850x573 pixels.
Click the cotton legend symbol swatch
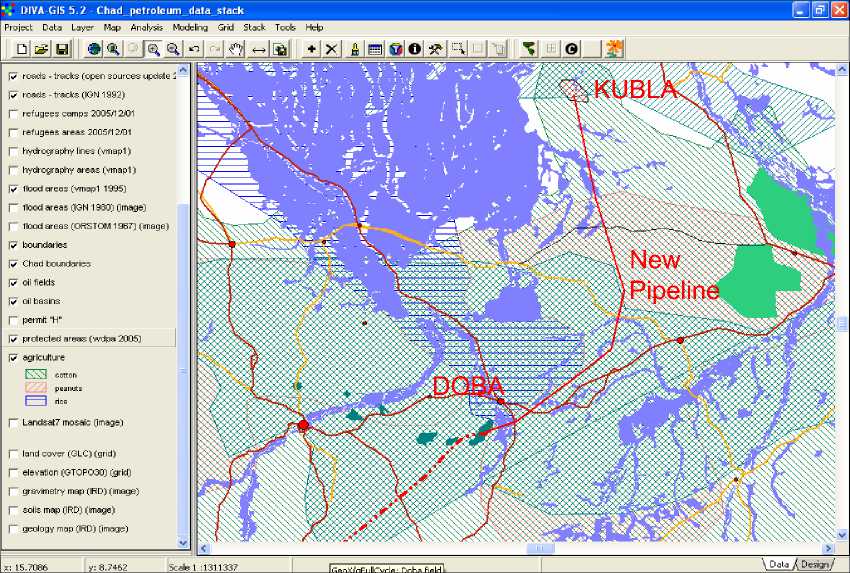tap(35, 375)
